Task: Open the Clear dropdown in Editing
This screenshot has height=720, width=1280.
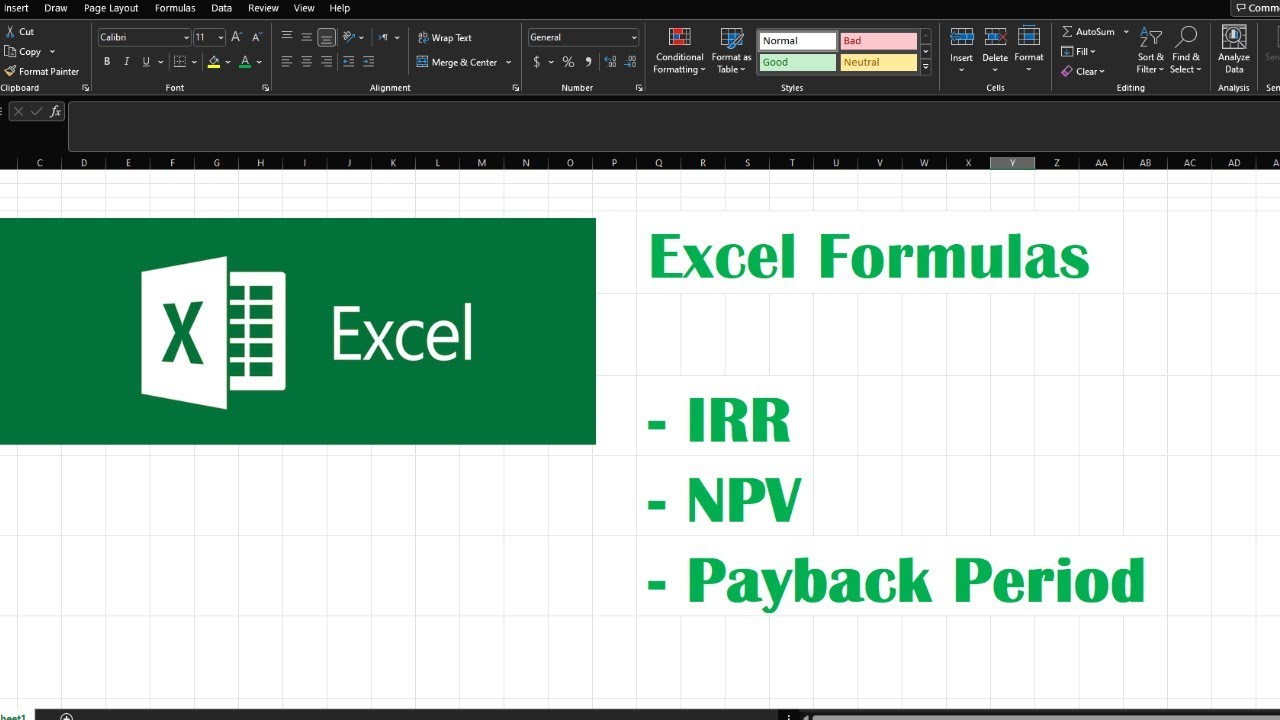Action: (x=1084, y=72)
